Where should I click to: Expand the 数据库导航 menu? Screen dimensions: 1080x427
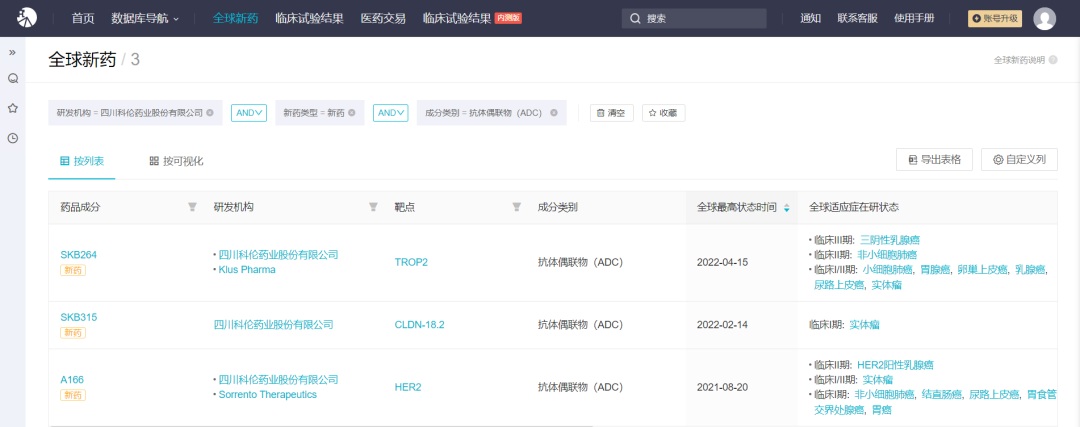coord(145,18)
